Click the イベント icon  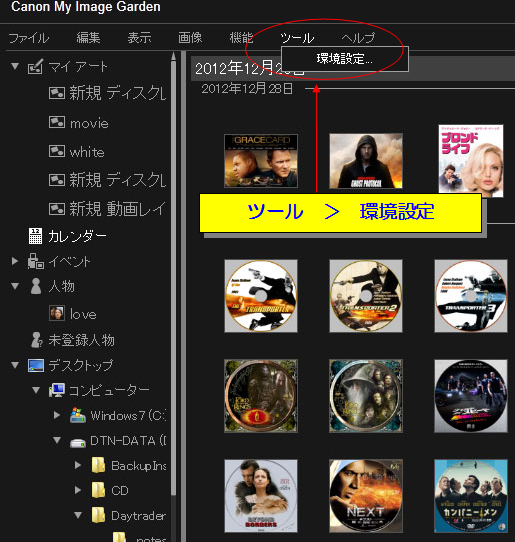click(x=36, y=261)
